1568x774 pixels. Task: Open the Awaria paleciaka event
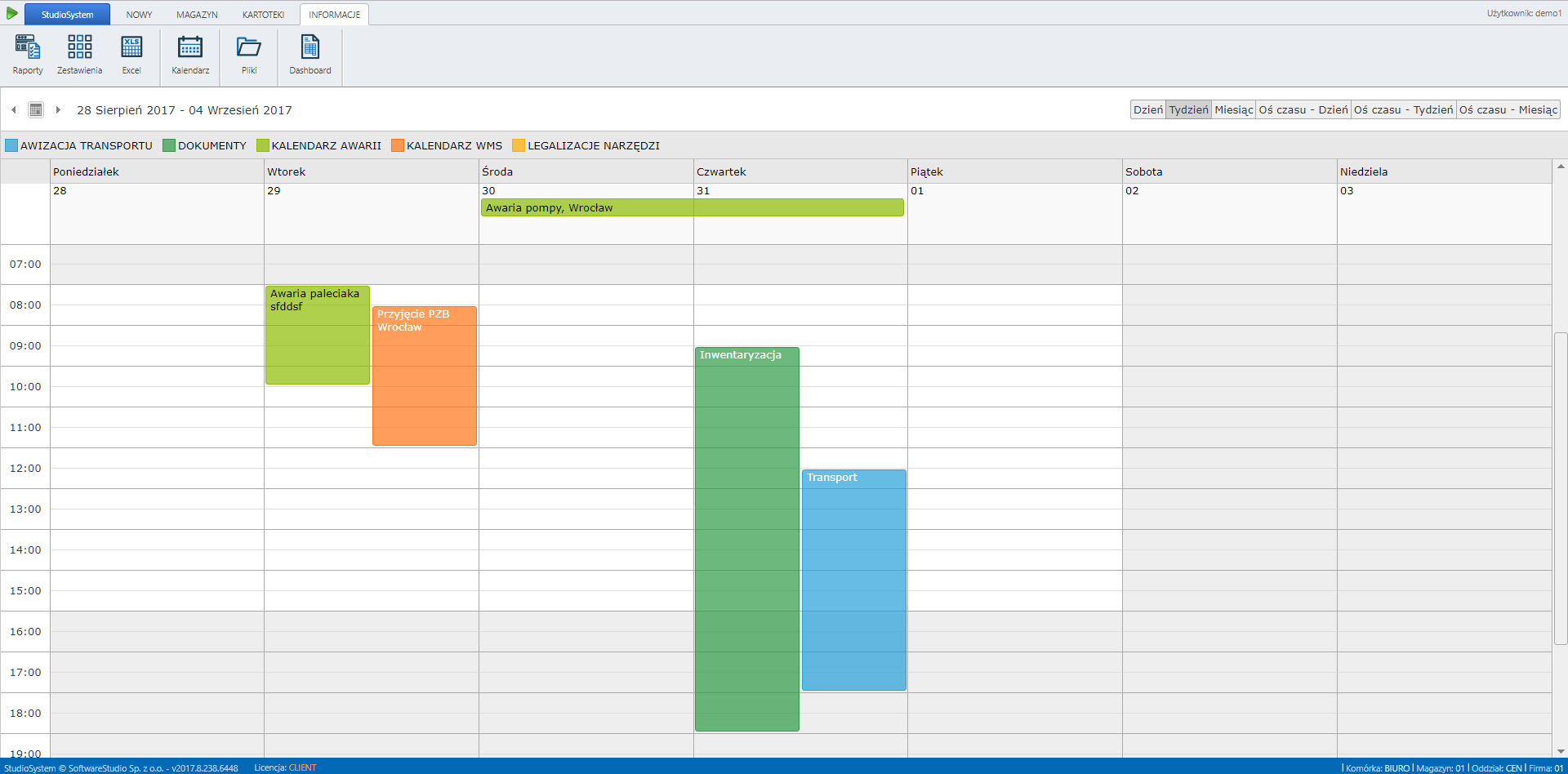coord(318,335)
